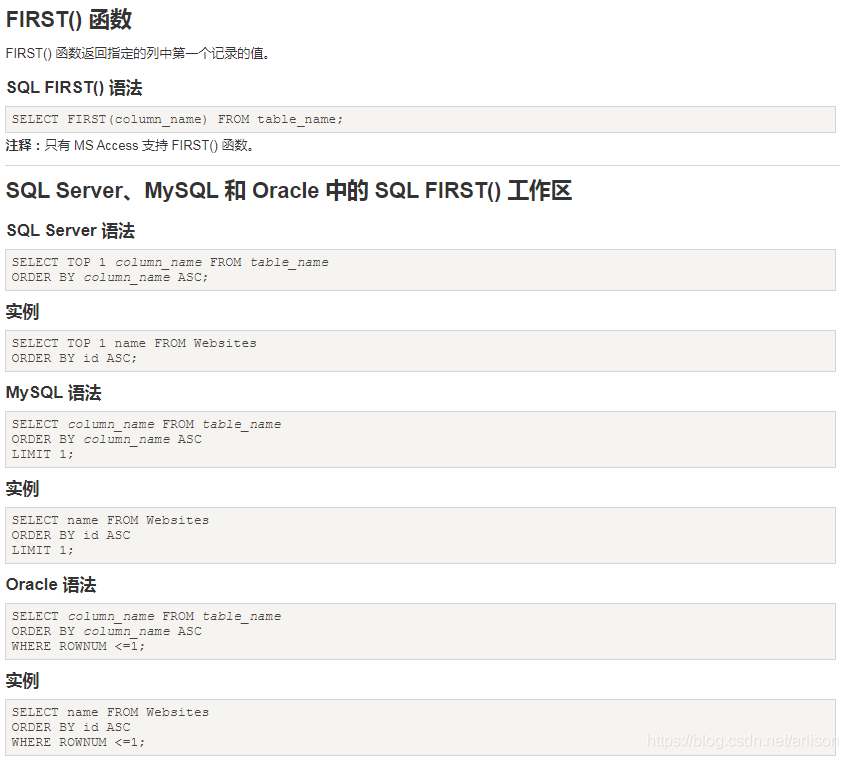Click the 'FIRST() 函数' main heading

(x=69, y=19)
